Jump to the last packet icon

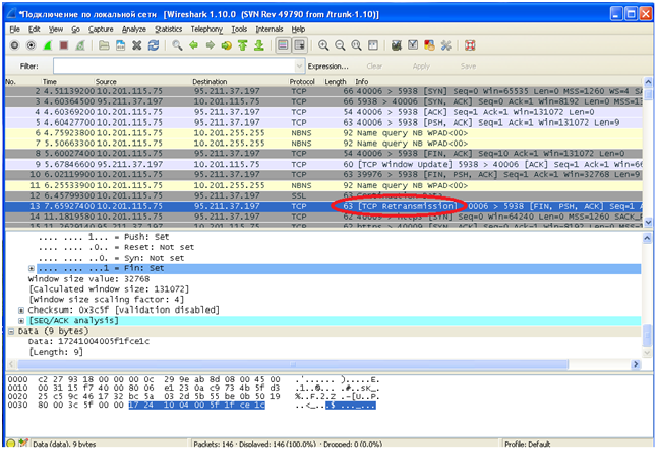(x=259, y=46)
